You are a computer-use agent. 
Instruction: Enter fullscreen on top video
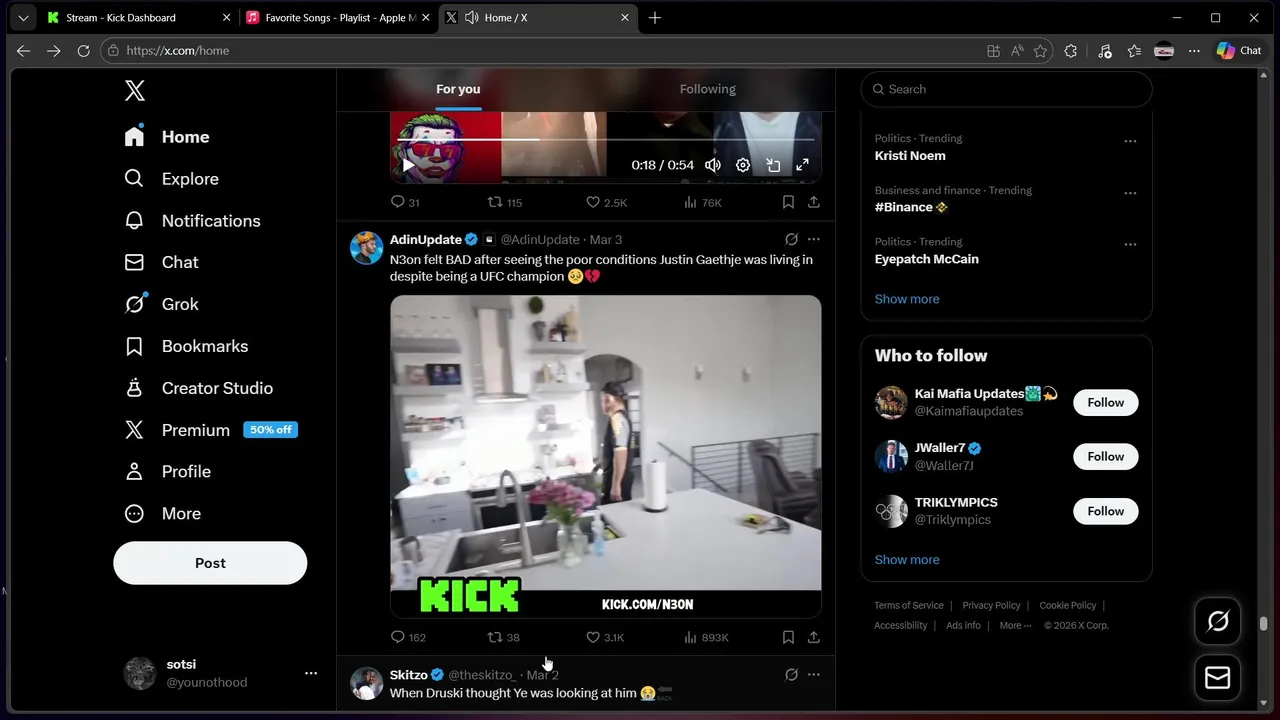[802, 165]
